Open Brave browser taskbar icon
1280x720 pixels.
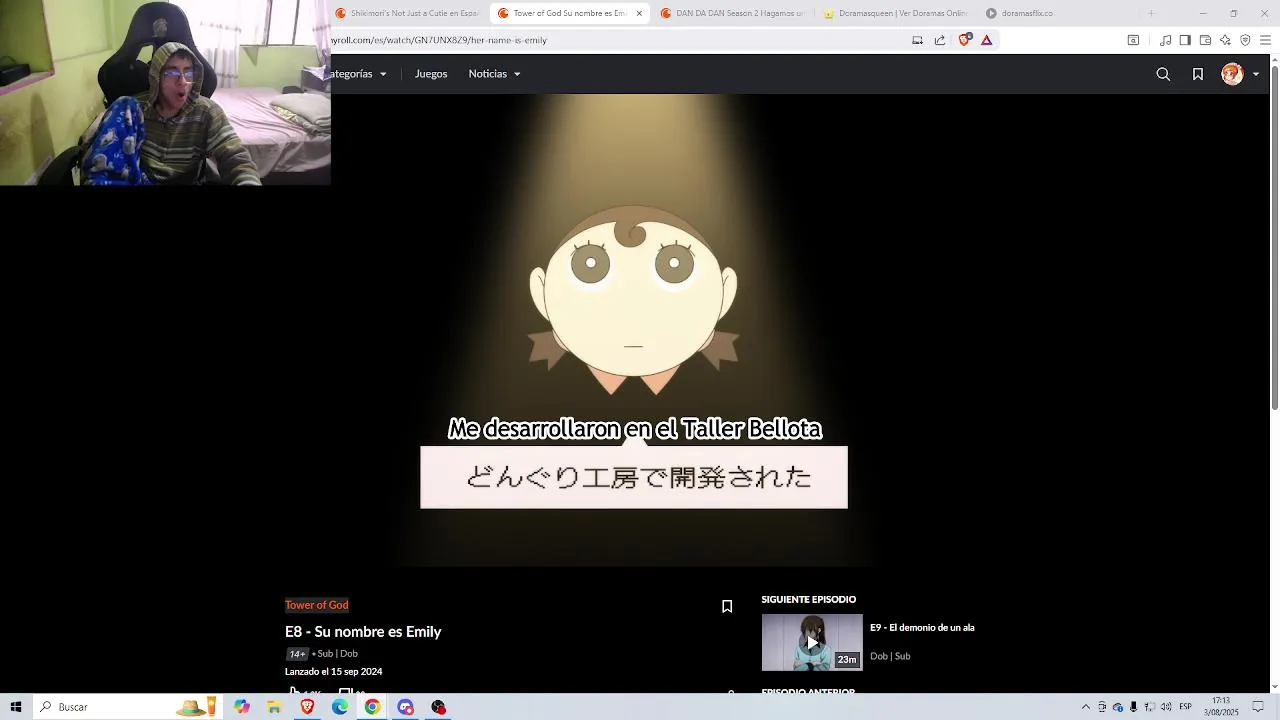pyautogui.click(x=307, y=707)
